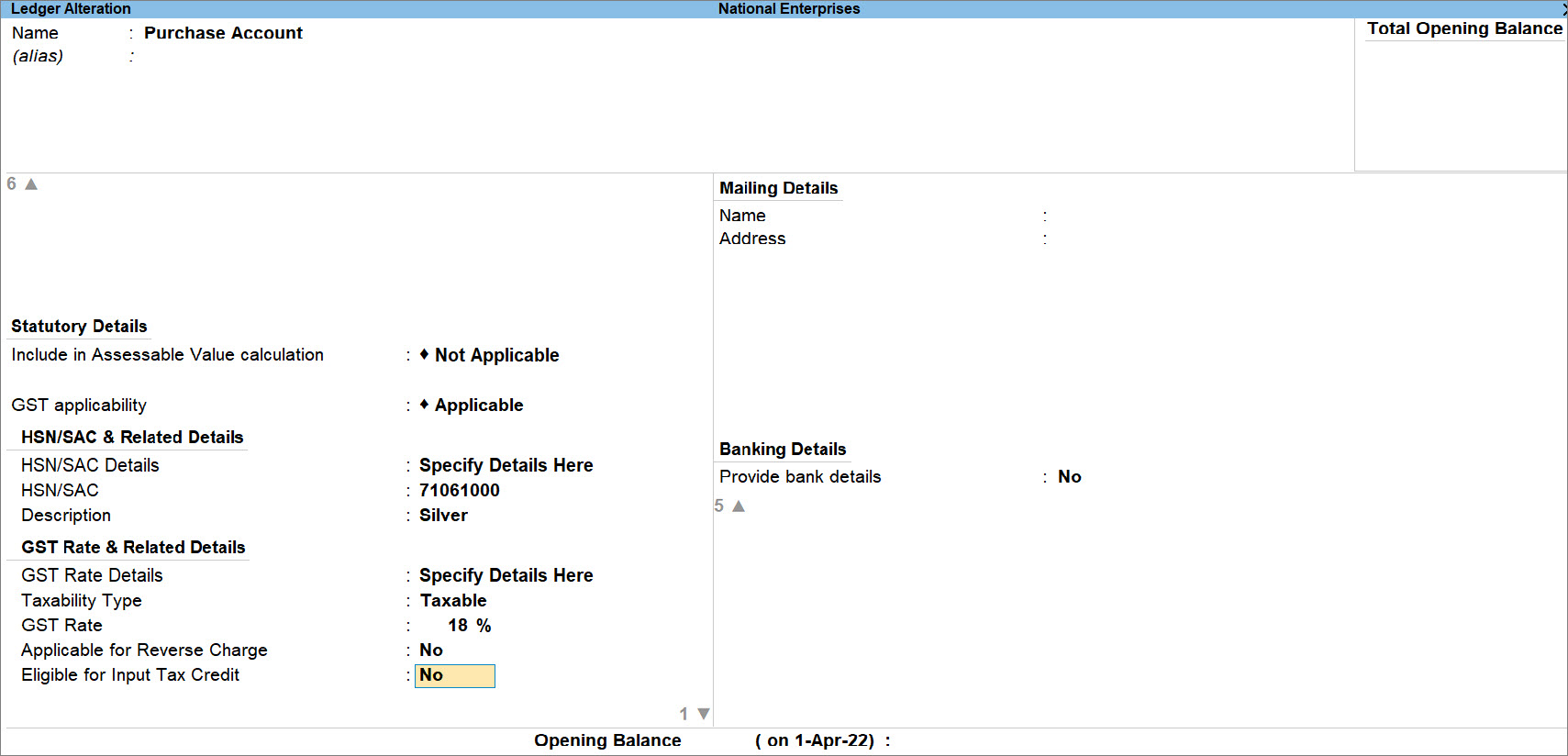Click the Banking Details heading
This screenshot has height=756, width=1568.
click(783, 449)
